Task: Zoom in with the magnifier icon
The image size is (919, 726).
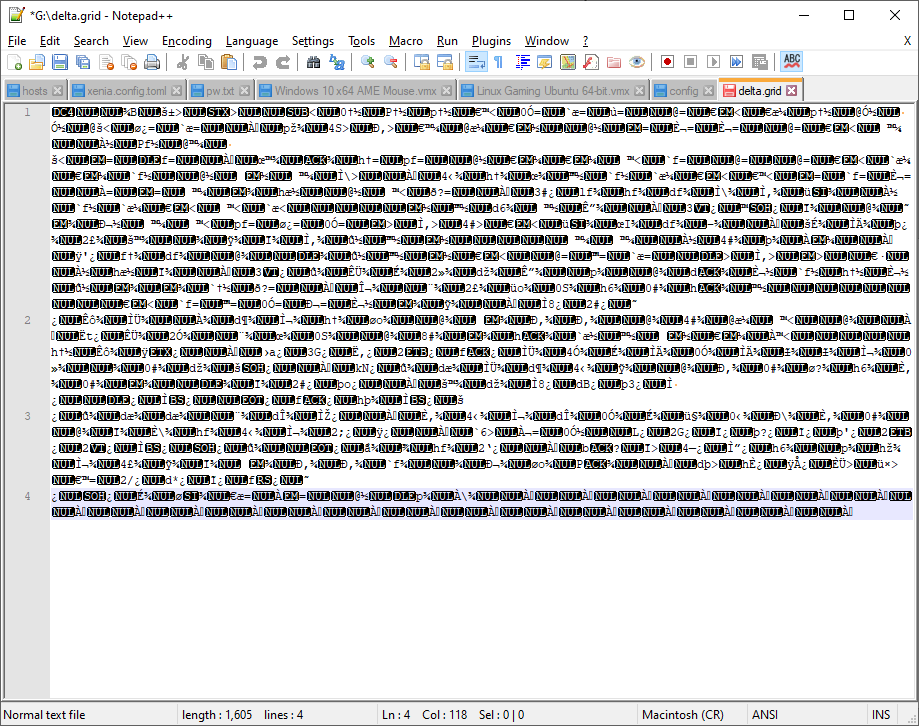Action: pos(368,62)
